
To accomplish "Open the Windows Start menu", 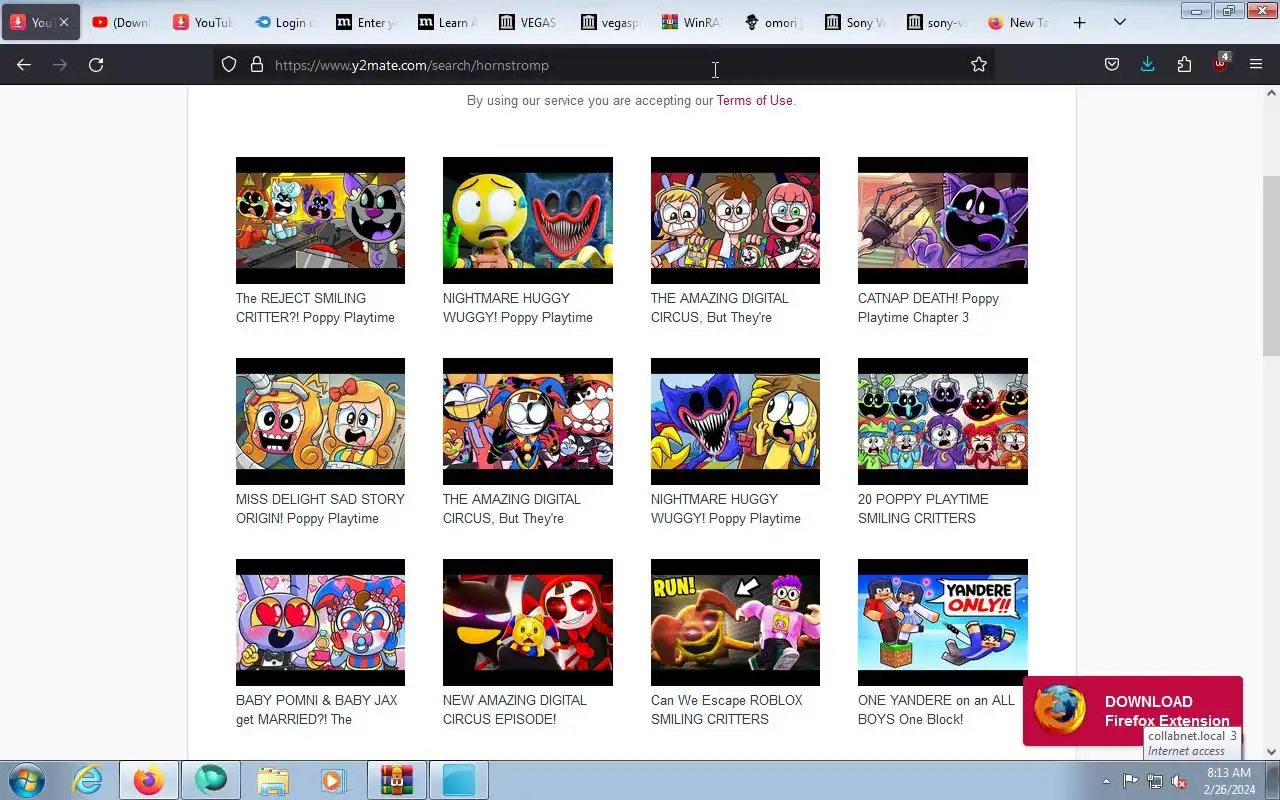I will pos(25,780).
